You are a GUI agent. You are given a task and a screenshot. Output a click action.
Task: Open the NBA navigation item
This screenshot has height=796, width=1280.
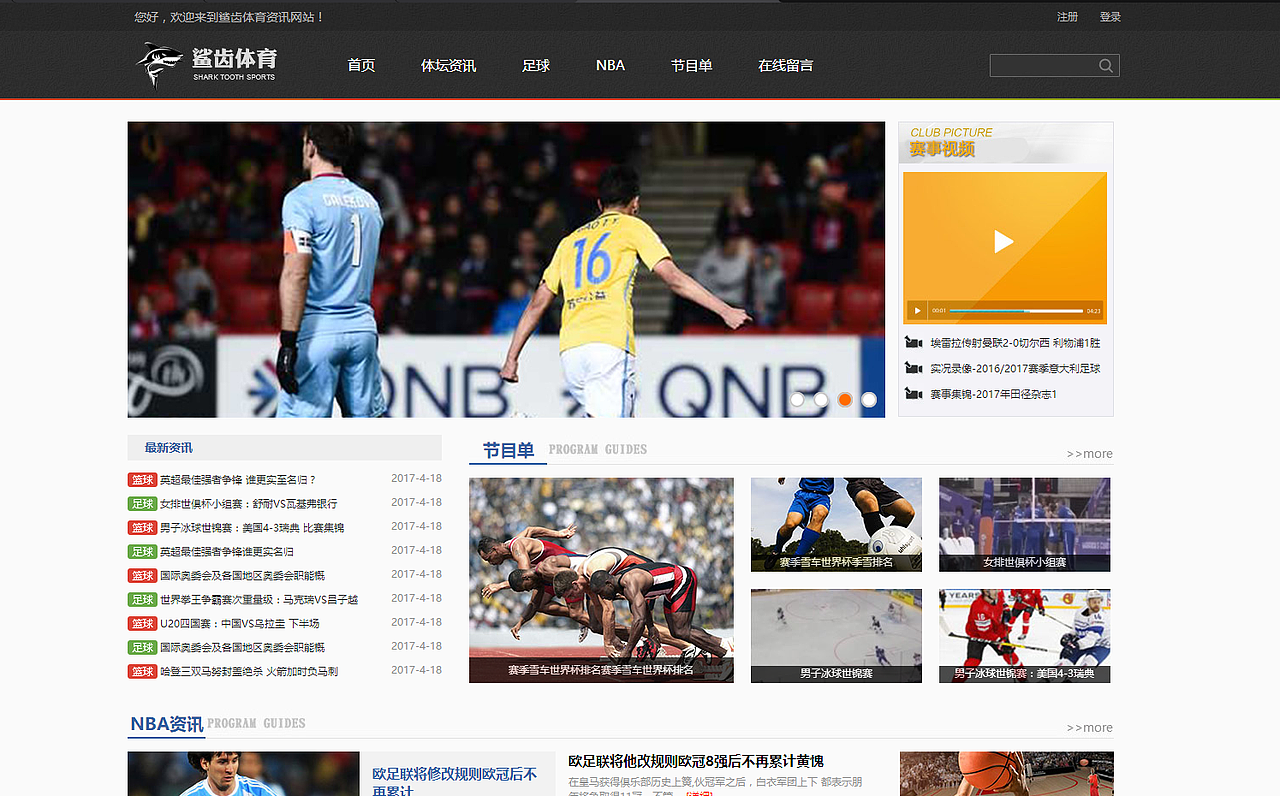(x=610, y=66)
